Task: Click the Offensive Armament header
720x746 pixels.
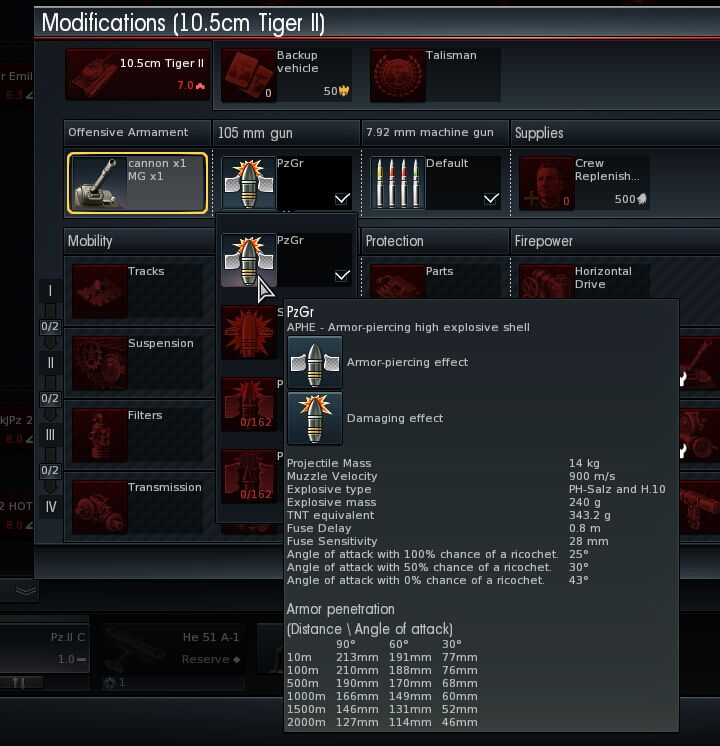Action: click(137, 133)
